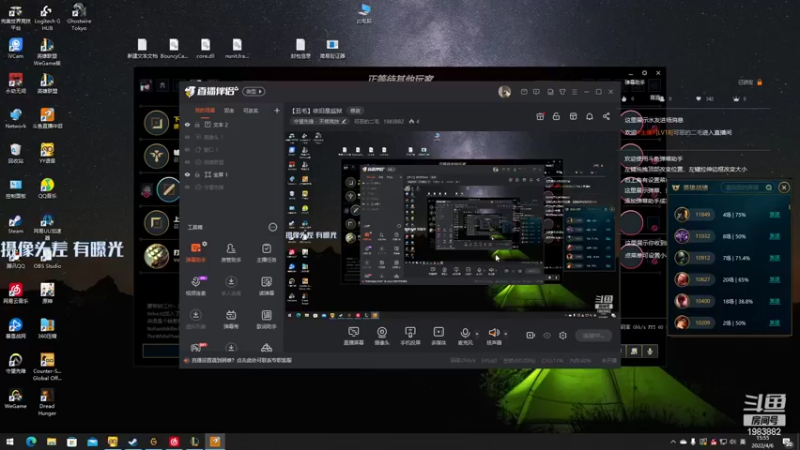
Task: Toggle visibility of 文本 2 source
Action: pyautogui.click(x=187, y=124)
